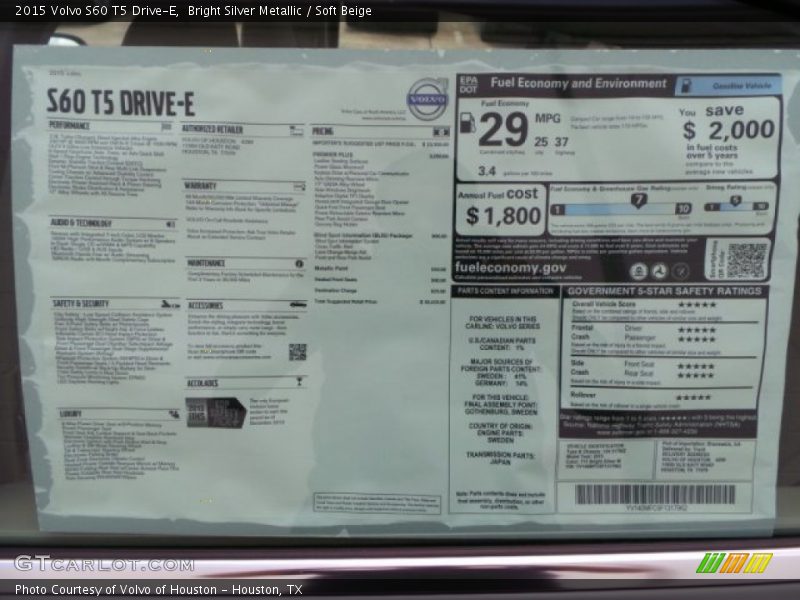Click Parts Content Information header
800x600 pixels.
505,291
